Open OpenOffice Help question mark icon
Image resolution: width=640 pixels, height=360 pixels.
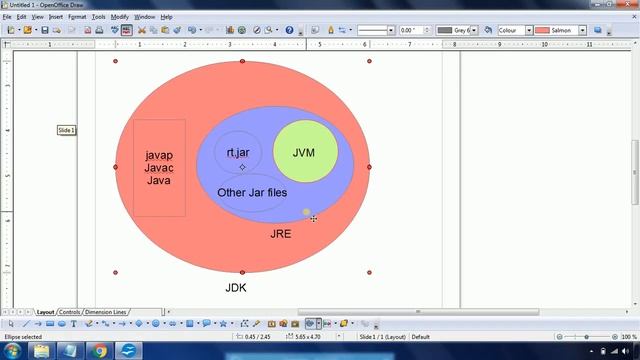[x=289, y=30]
